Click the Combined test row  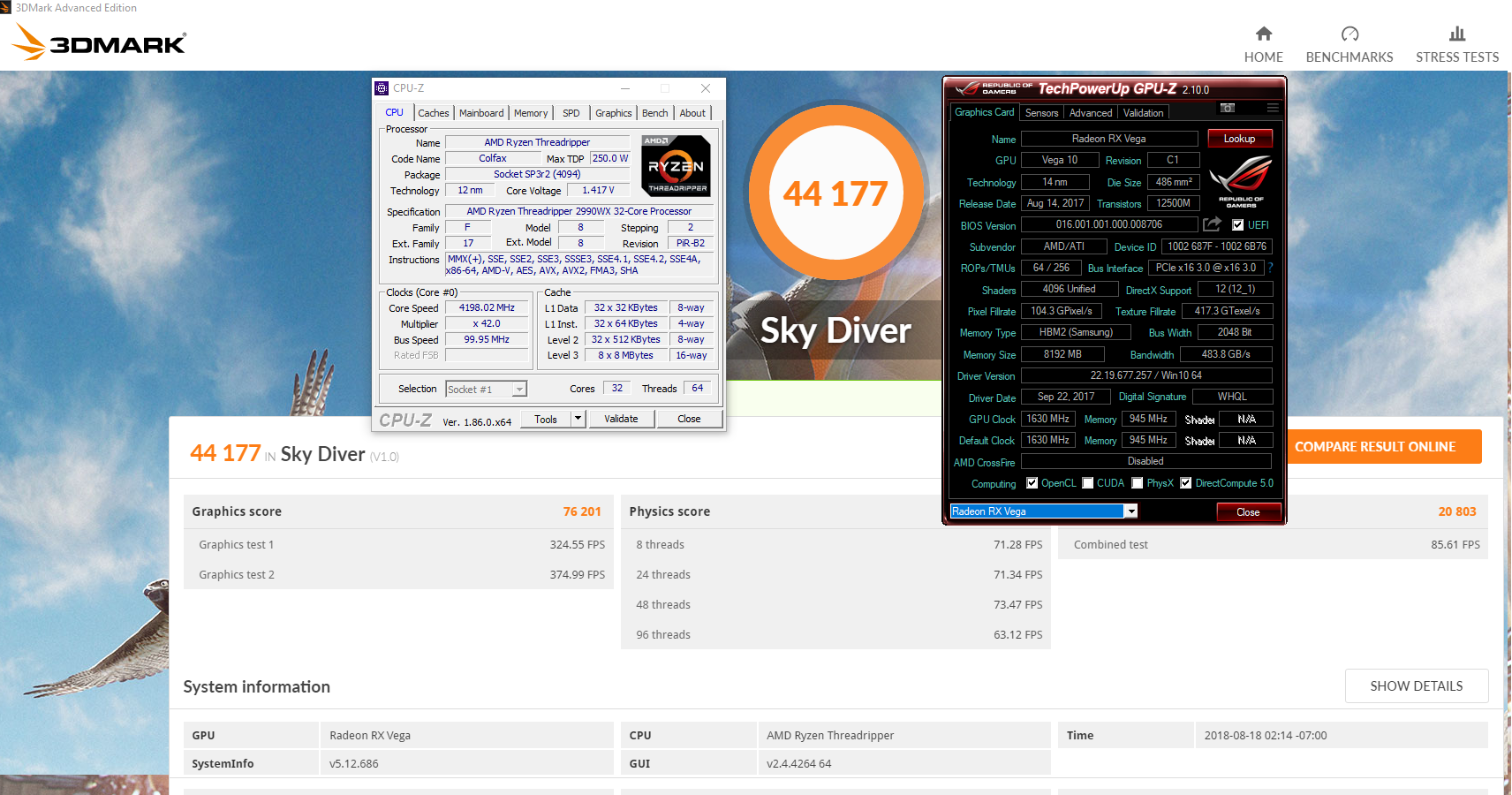[x=1274, y=545]
